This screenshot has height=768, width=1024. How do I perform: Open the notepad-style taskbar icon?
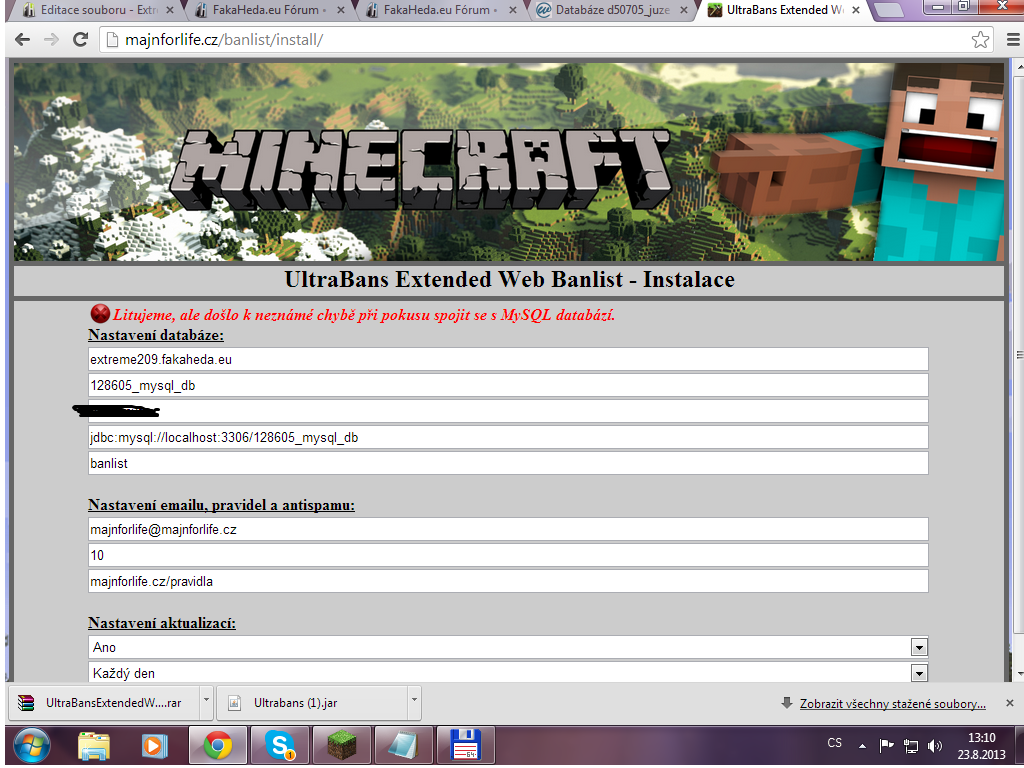coord(404,746)
